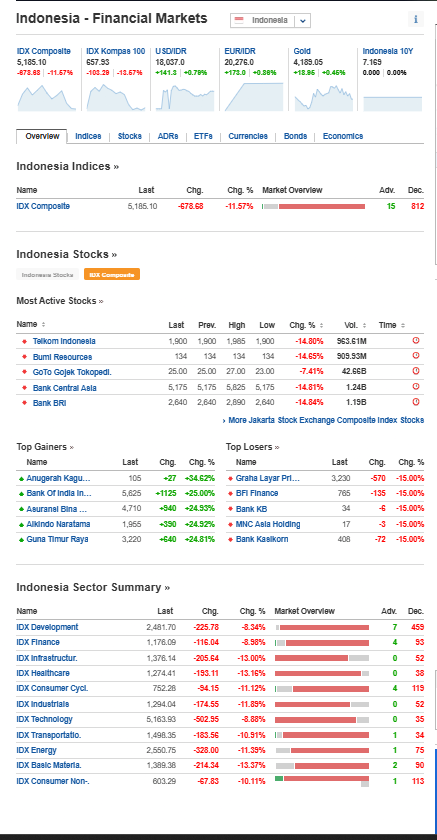Click -14.81% change for Bank Central Asia
The width and height of the screenshot is (437, 840).
(308, 387)
